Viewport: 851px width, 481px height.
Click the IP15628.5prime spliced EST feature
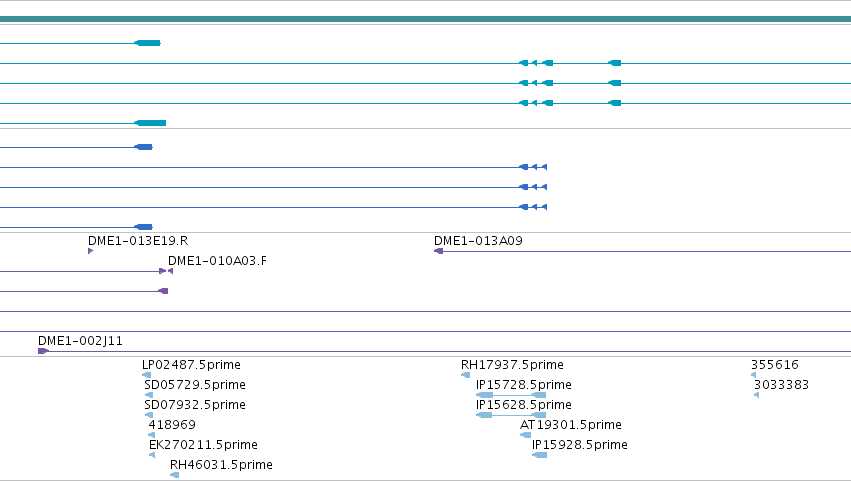point(511,415)
